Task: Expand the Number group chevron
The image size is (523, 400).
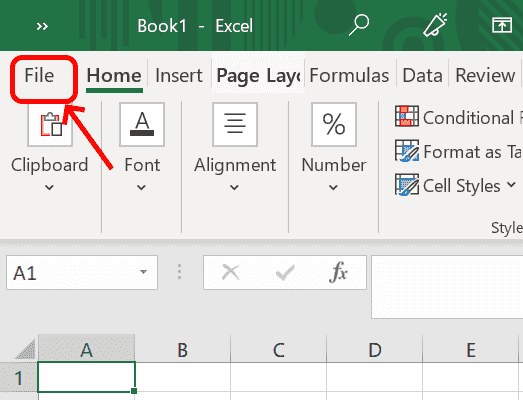Action: tap(333, 187)
